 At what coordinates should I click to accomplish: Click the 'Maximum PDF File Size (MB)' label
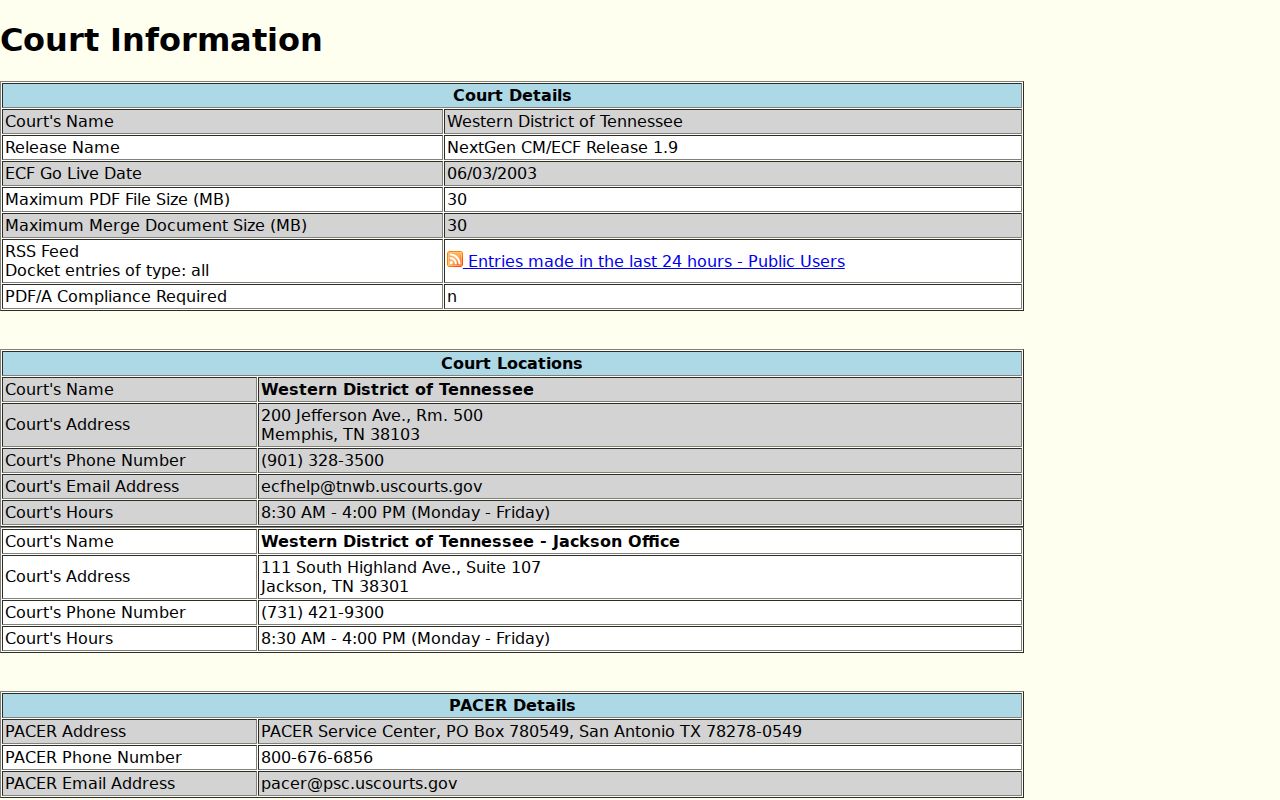tap(118, 199)
